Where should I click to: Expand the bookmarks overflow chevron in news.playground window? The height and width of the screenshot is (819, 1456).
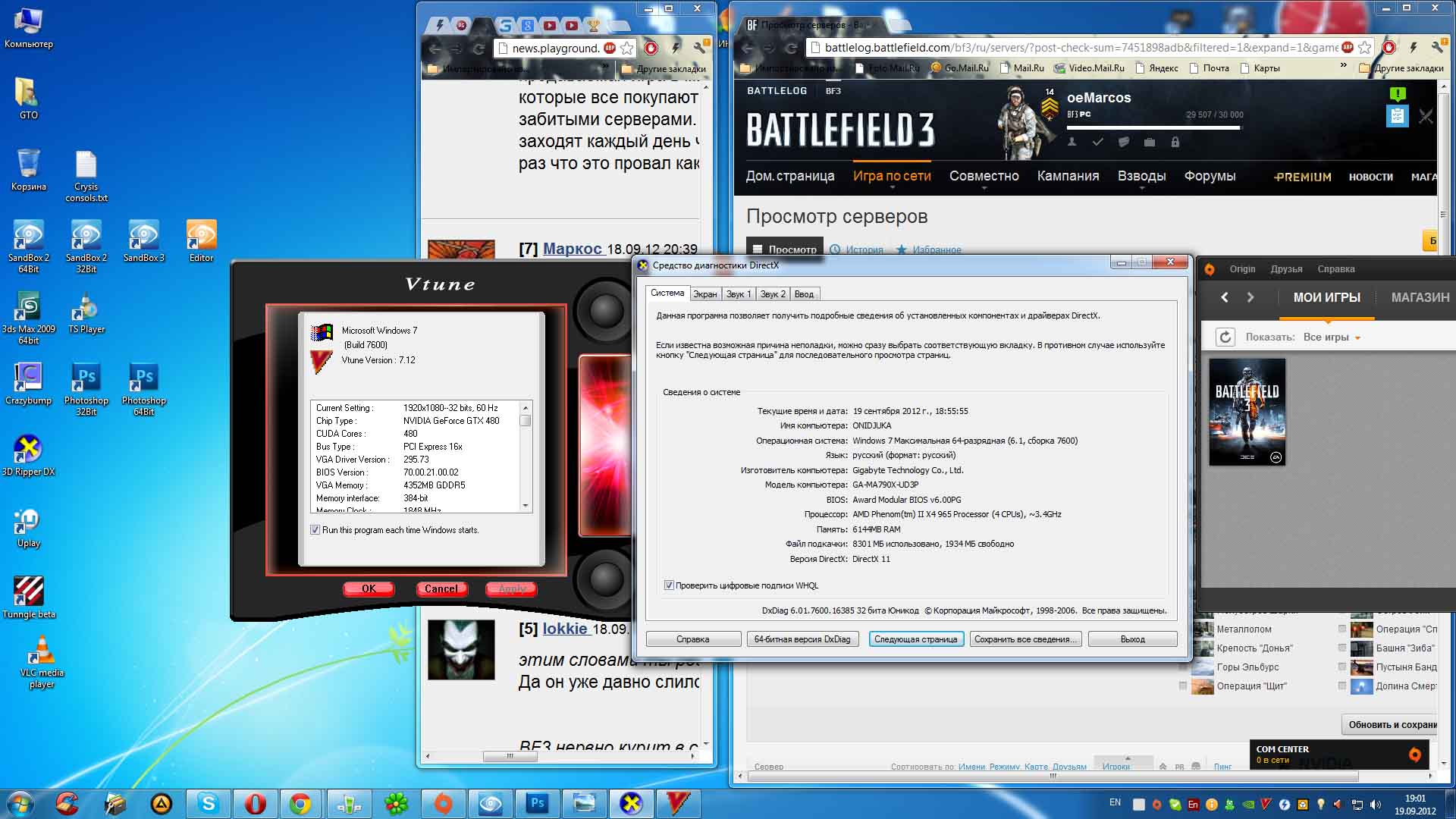click(605, 66)
